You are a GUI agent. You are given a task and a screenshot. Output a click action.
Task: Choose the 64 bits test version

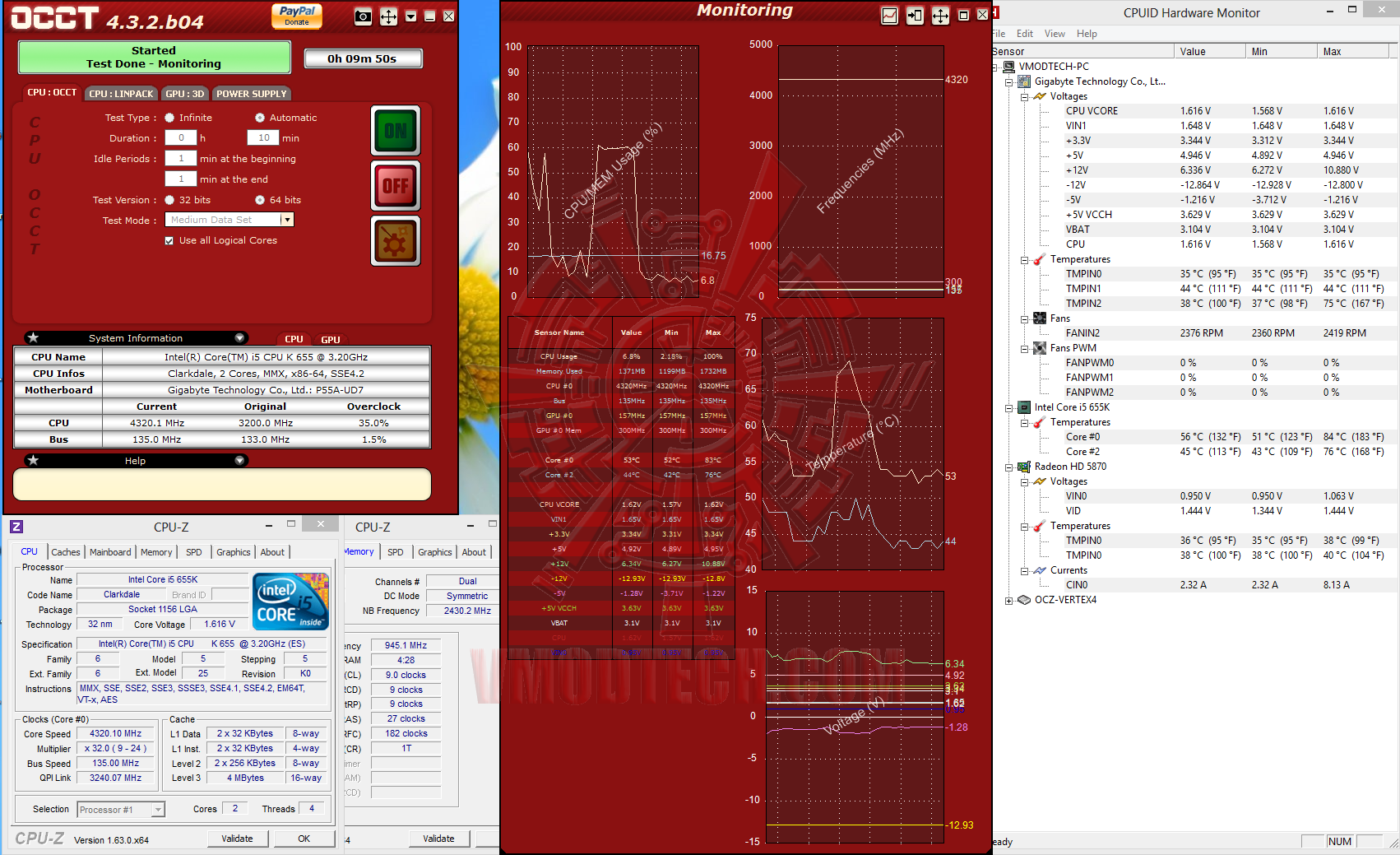point(260,200)
